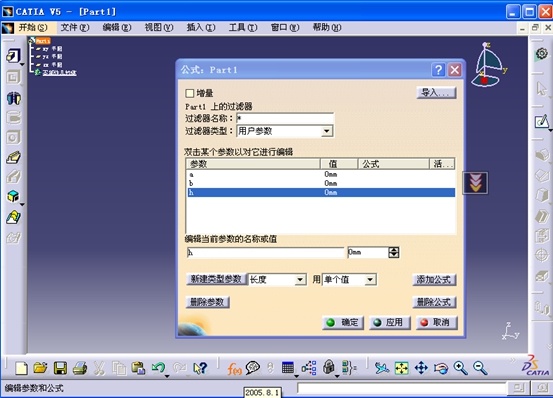Open the 工具 menu
The image size is (553, 398).
pos(243,27)
